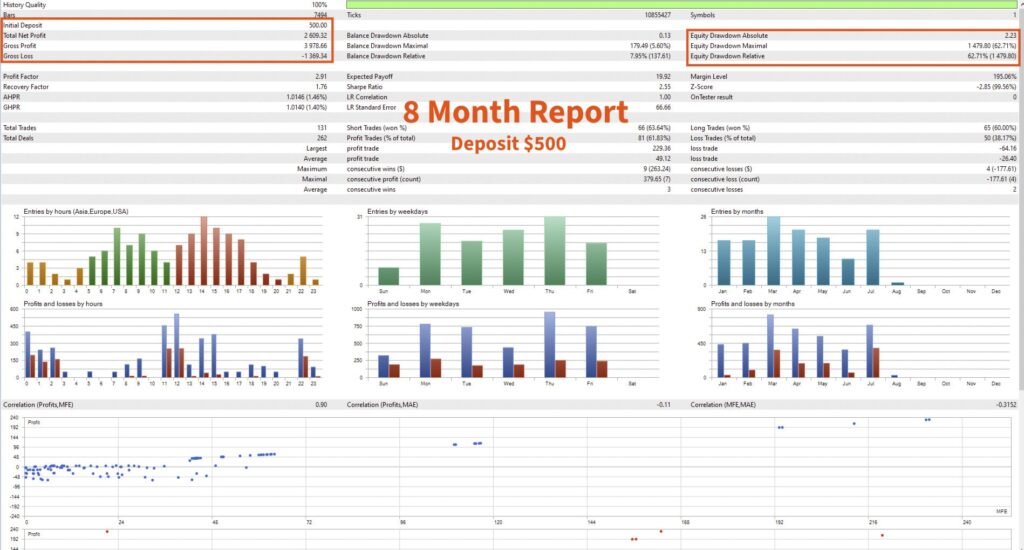The image size is (1024, 550).
Task: Click the 'Ticks' label
Action: [353, 15]
